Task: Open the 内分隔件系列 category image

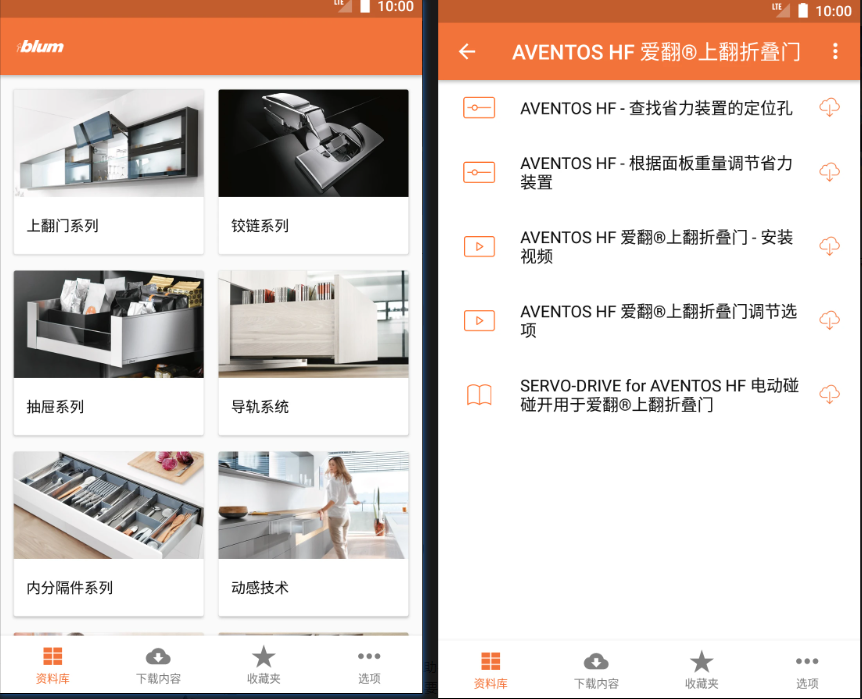Action: tap(109, 505)
